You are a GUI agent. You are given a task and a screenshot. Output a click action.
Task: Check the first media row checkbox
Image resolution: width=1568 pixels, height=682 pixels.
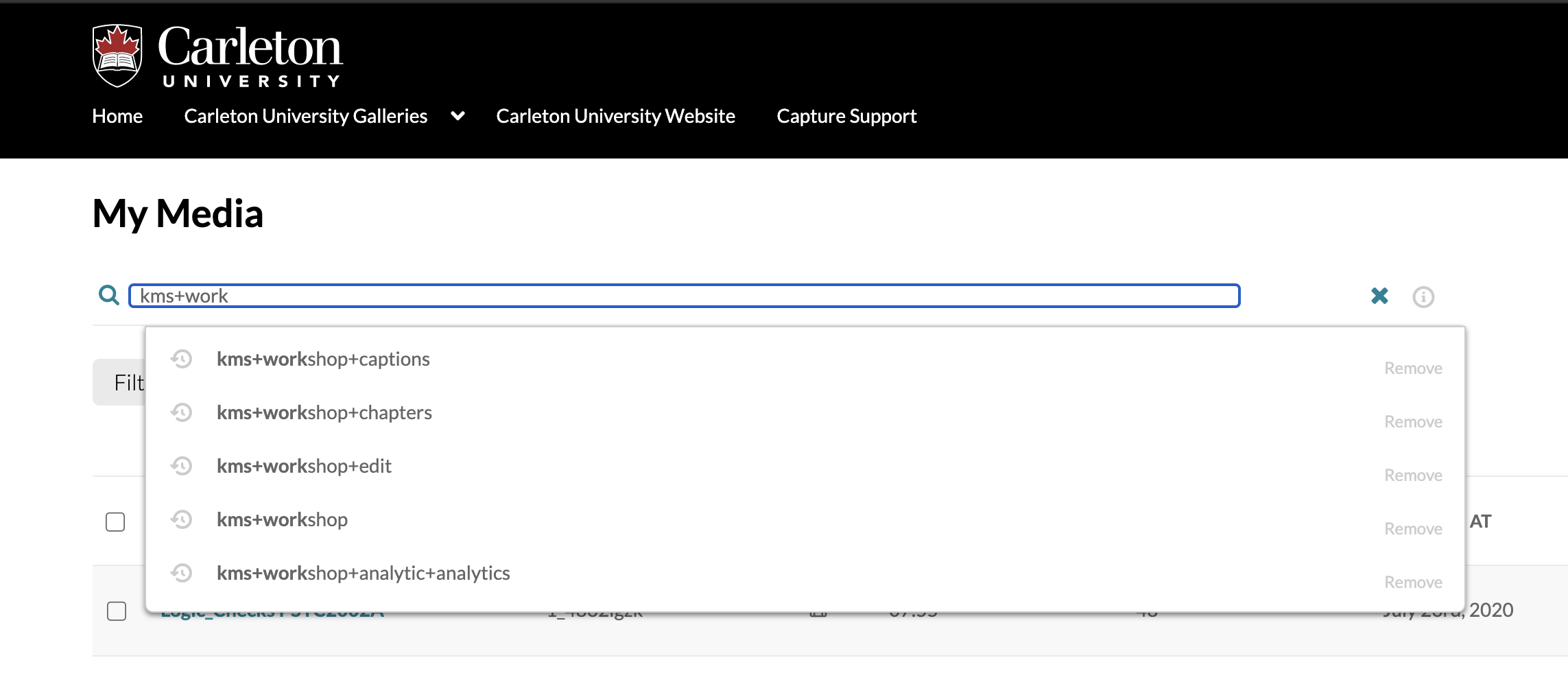[x=117, y=611]
